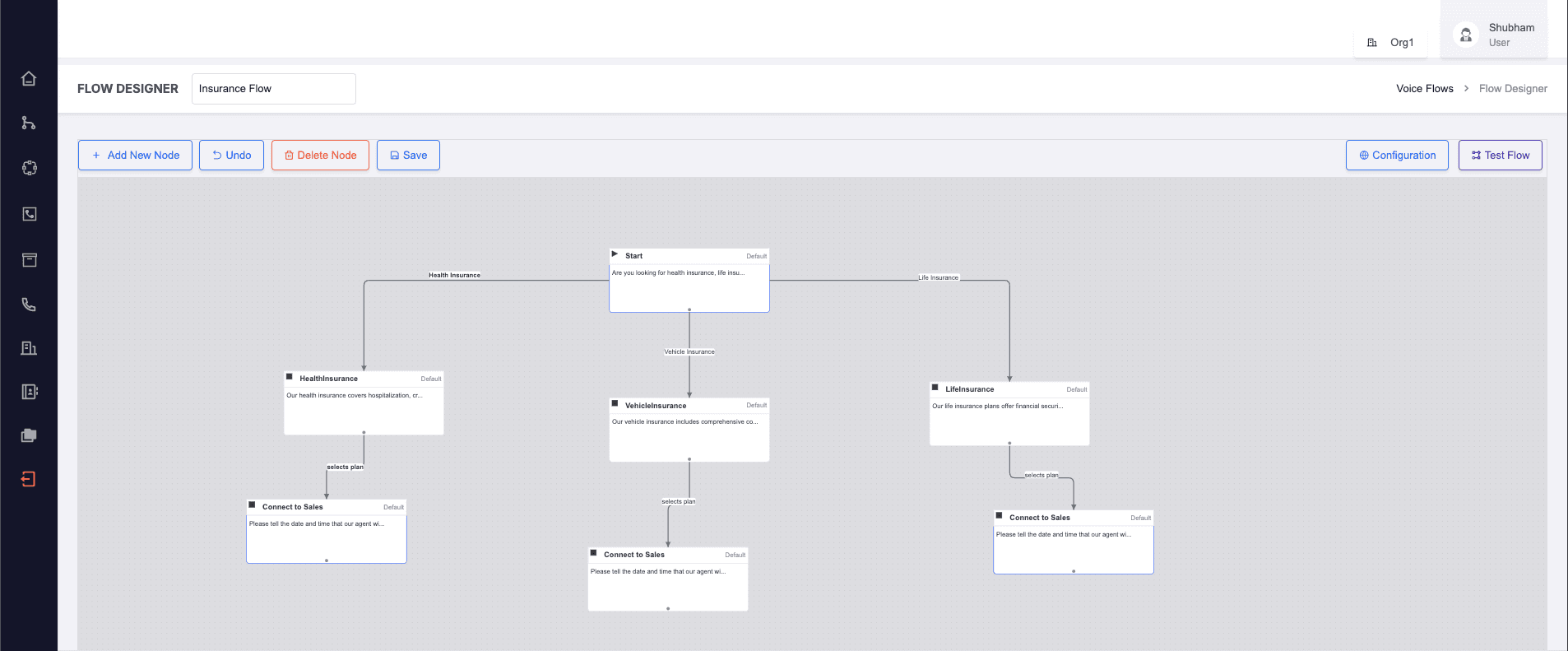Viewport: 1568px width, 651px height.
Task: Navigate to Voice Flows breadcrumb
Action: click(x=1424, y=89)
